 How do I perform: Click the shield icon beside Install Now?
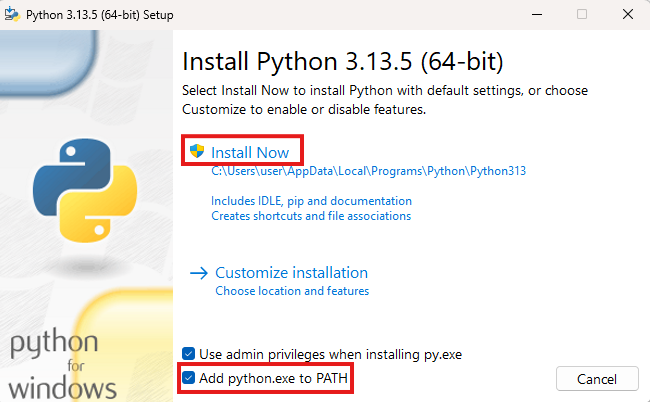197,151
